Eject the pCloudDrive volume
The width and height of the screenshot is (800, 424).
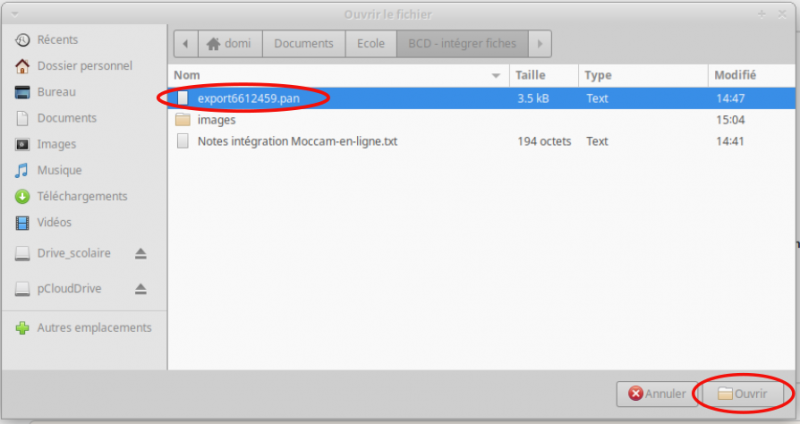[x=141, y=289]
